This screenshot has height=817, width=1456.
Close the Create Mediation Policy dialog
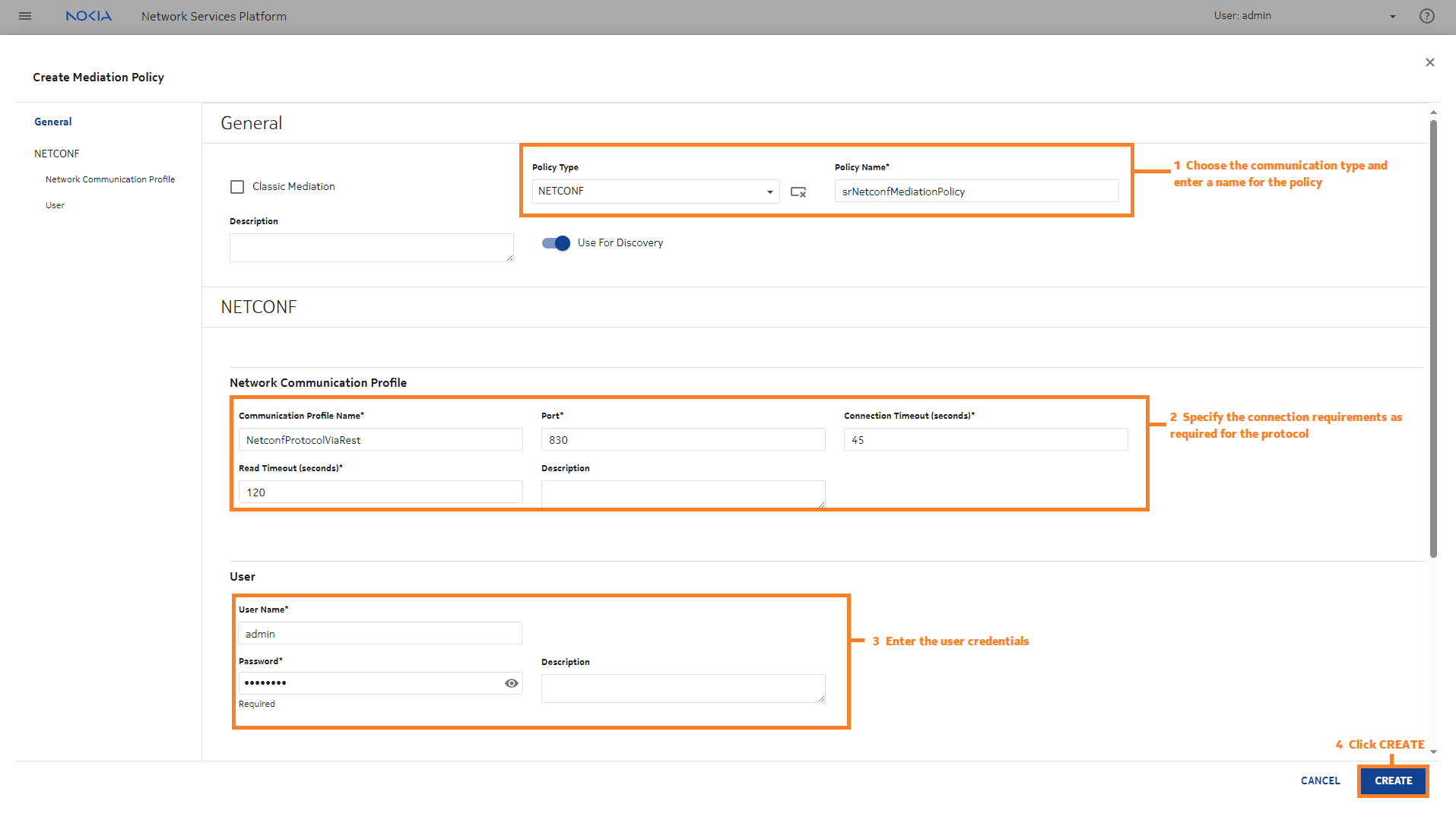(1430, 62)
